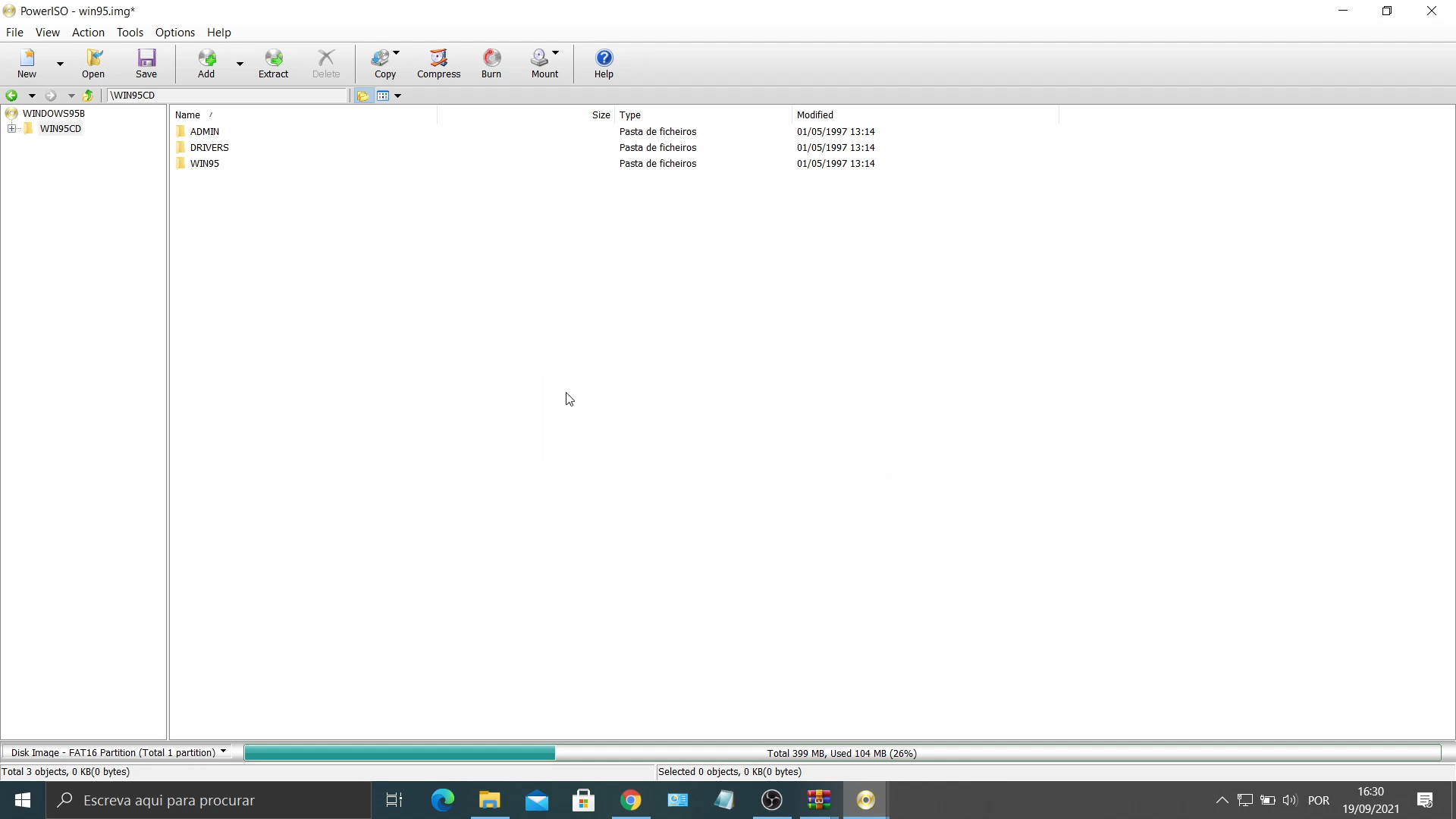Open the Action menu
Screen dimensions: 1456x819
point(88,33)
